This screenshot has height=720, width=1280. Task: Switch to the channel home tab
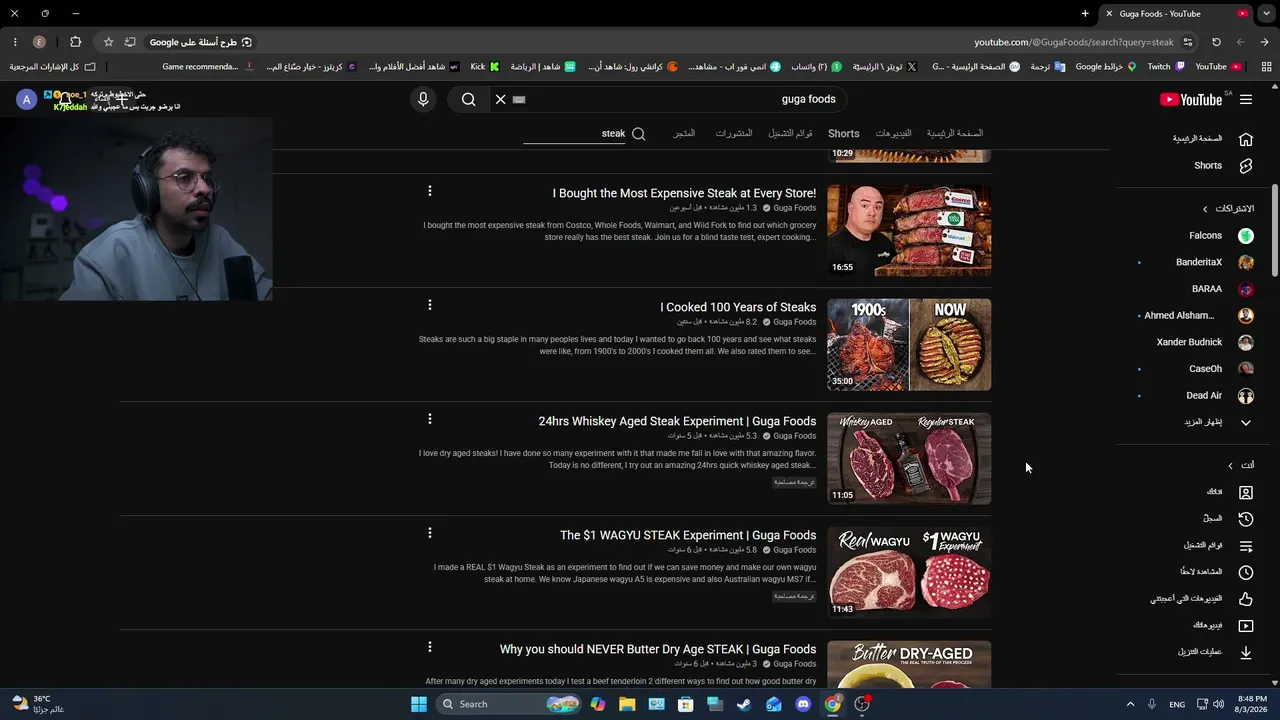pos(954,133)
